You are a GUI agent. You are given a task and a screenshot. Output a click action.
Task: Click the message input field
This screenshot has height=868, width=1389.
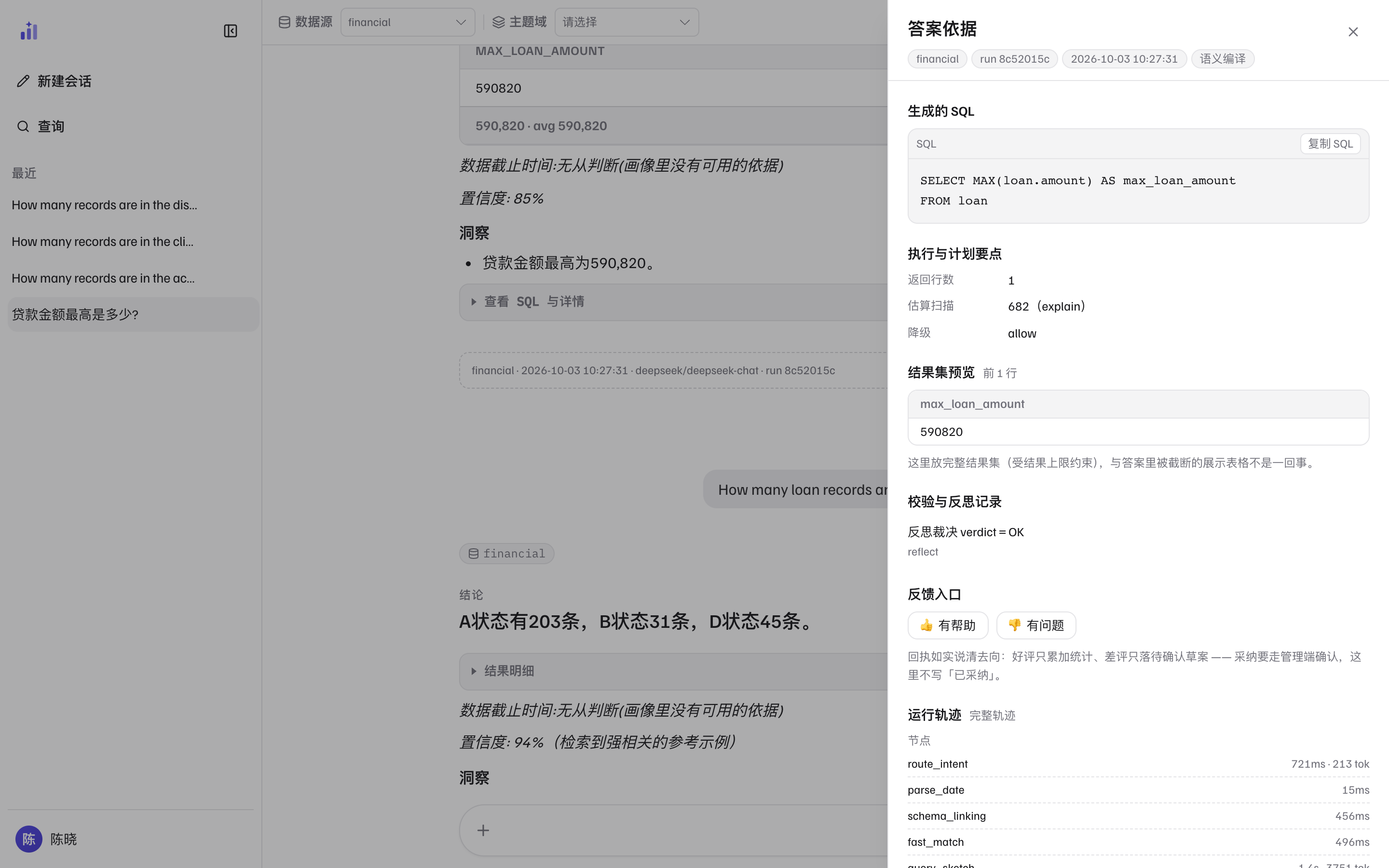tap(673, 830)
